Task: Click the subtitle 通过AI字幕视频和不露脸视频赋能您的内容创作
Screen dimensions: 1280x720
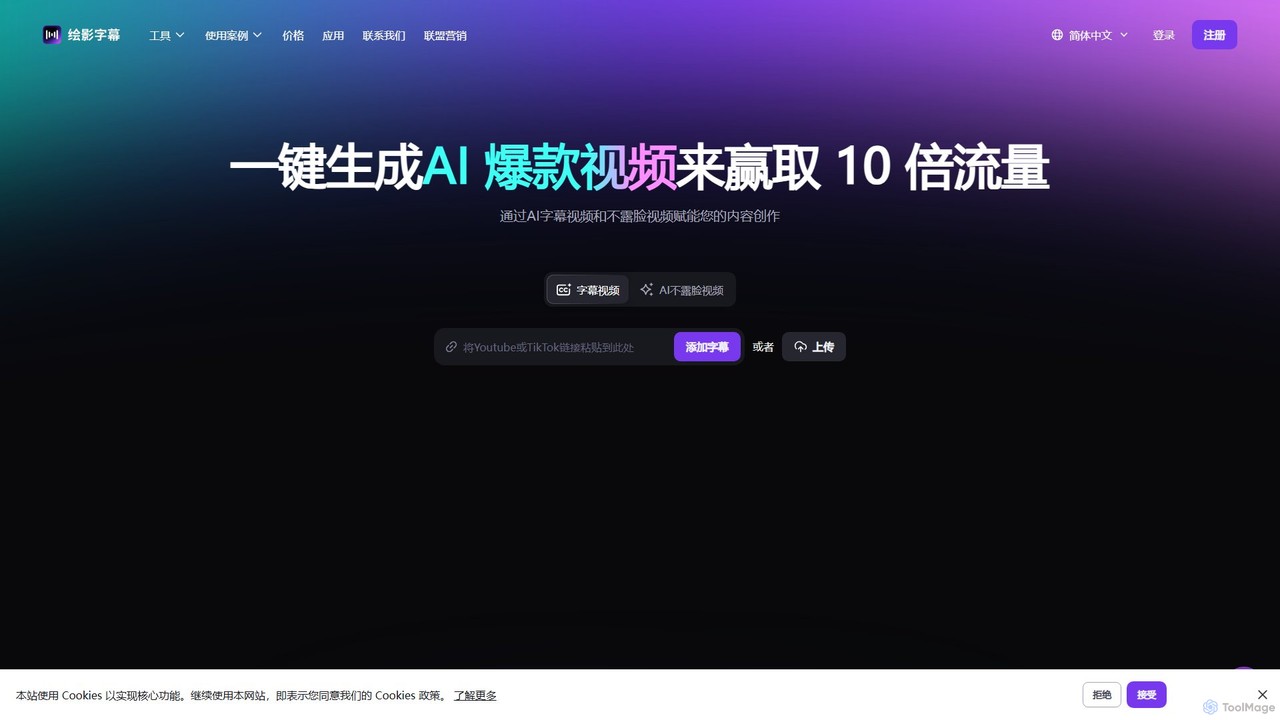Action: 640,216
